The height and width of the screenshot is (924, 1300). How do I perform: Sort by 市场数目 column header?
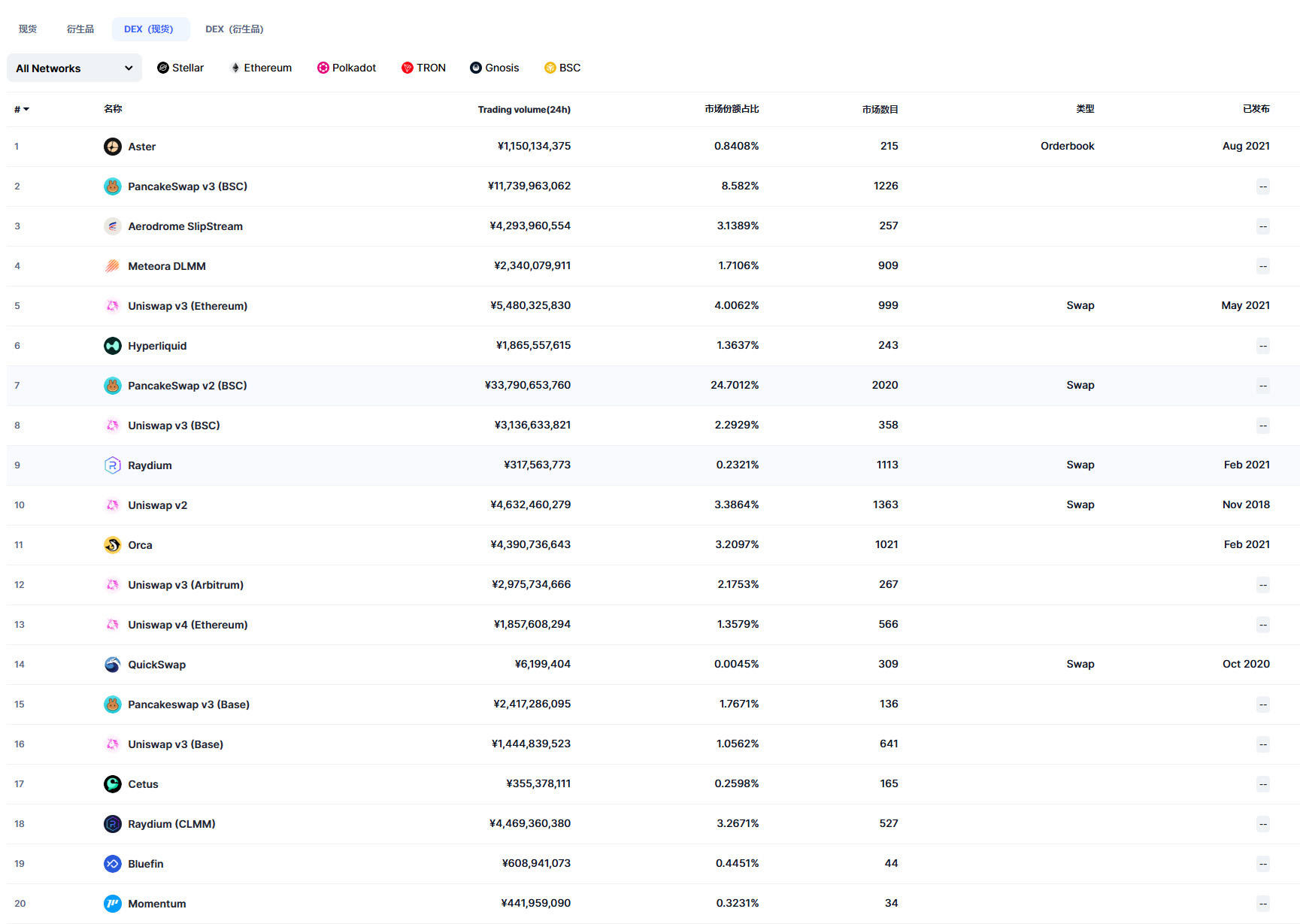click(880, 109)
